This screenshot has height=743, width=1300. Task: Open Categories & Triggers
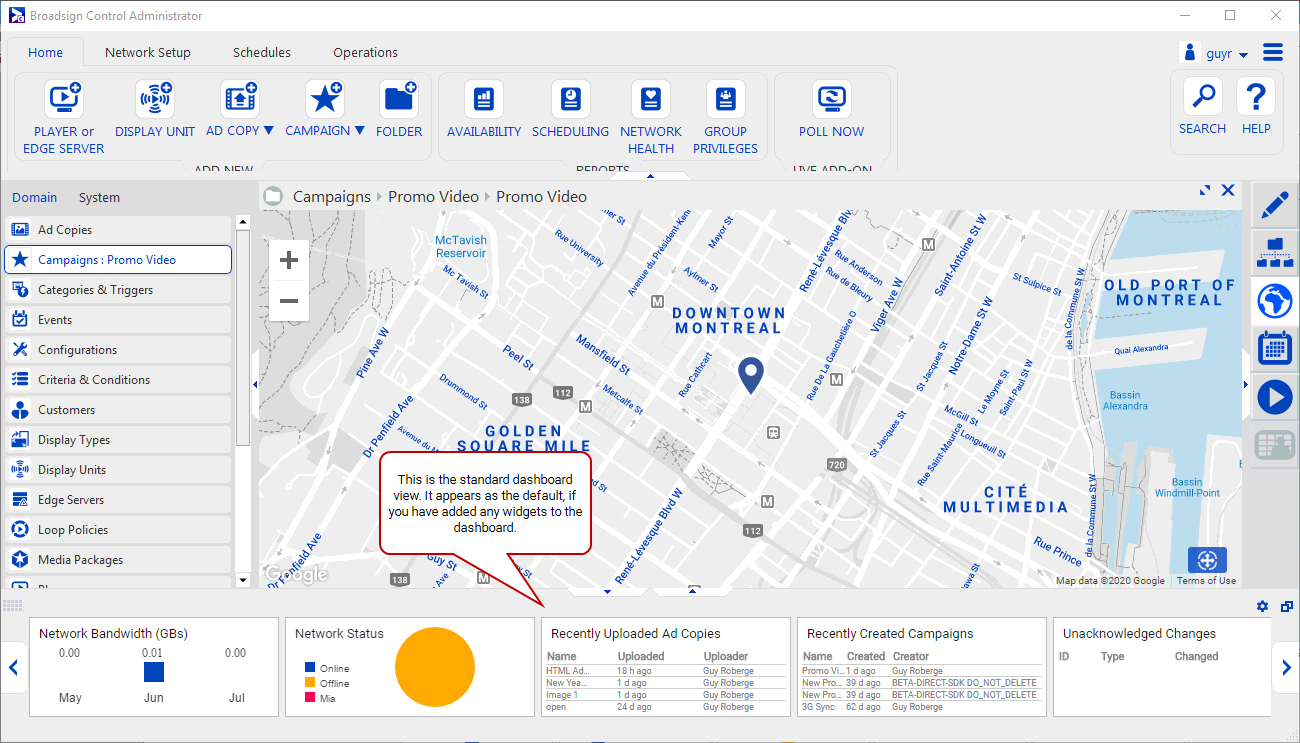(118, 290)
